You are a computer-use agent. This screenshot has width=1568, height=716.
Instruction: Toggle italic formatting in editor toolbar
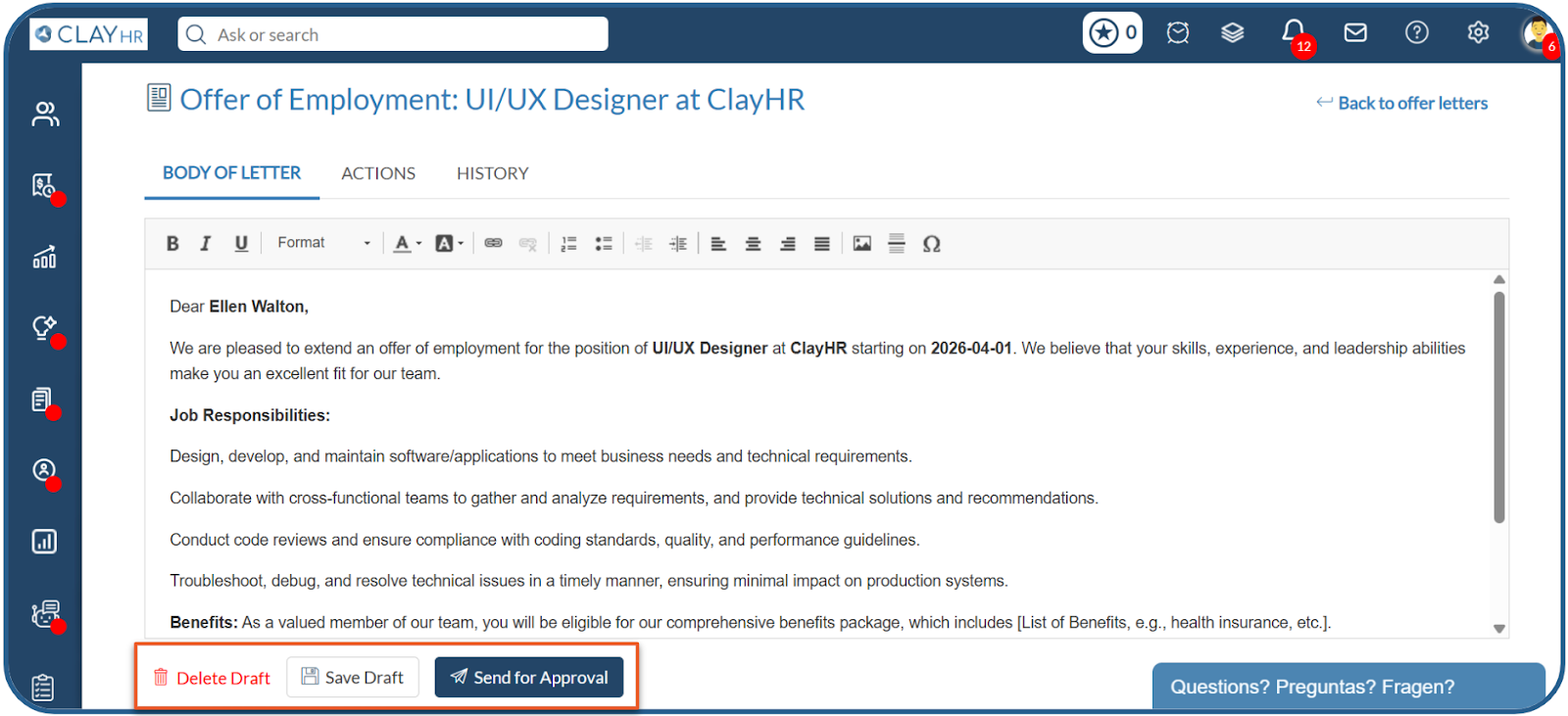206,244
